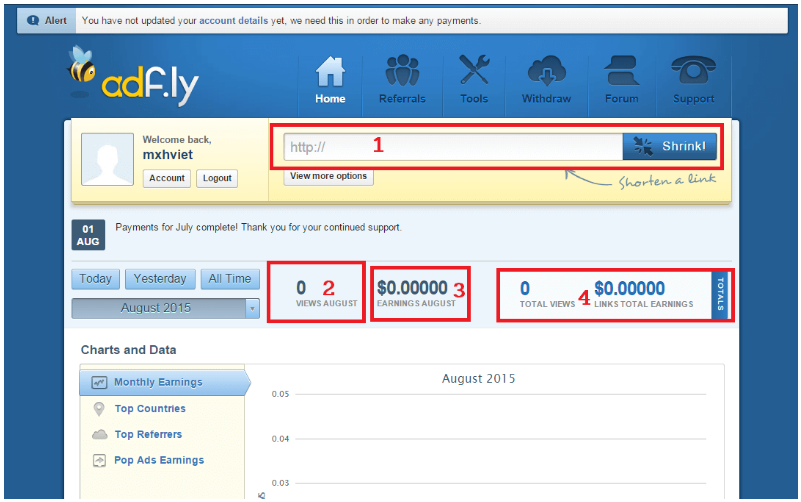Open the Tools page

[x=474, y=80]
